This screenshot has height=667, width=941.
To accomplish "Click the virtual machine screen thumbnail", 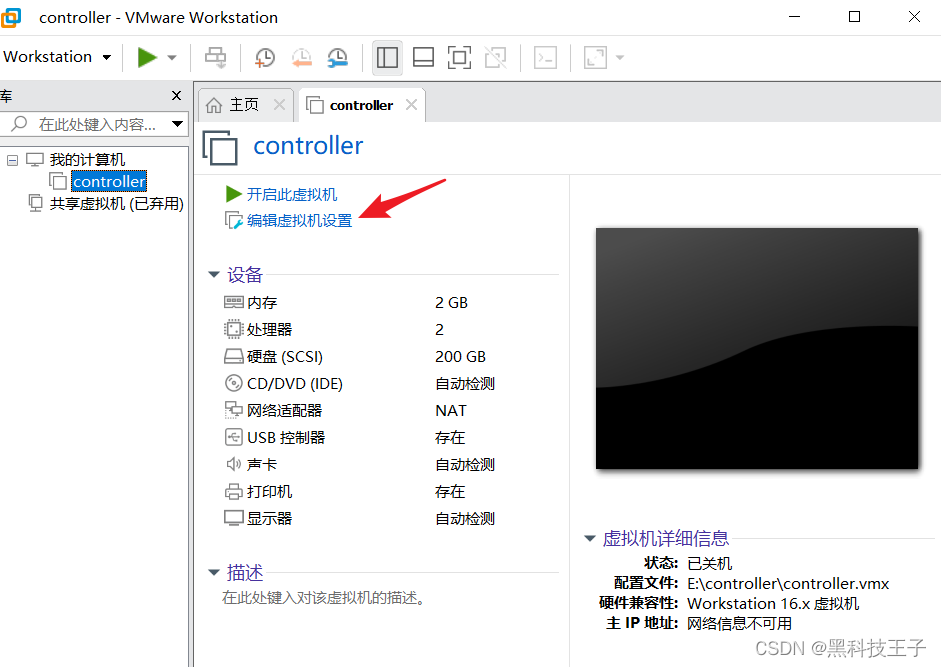I will pos(757,348).
